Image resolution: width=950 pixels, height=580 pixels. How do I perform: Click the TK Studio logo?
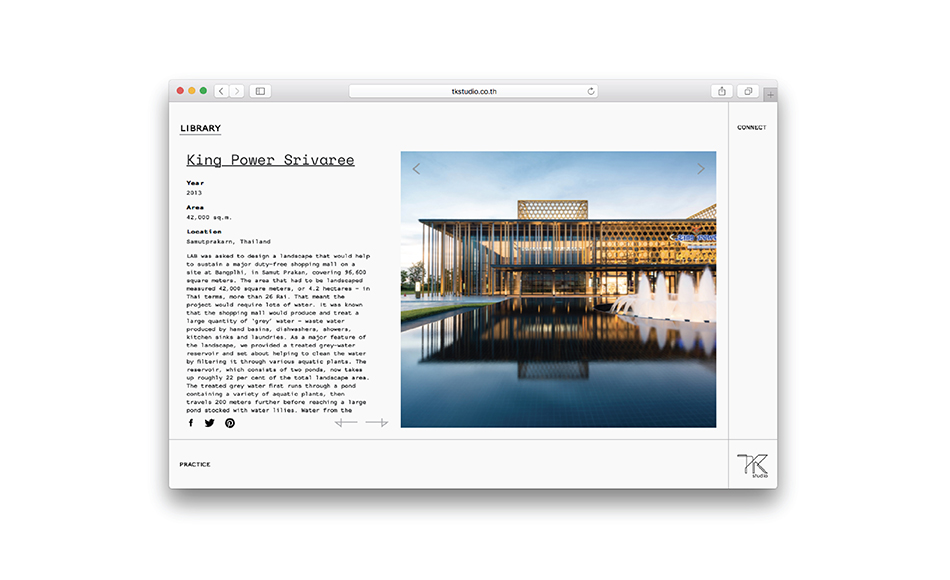(x=753, y=465)
